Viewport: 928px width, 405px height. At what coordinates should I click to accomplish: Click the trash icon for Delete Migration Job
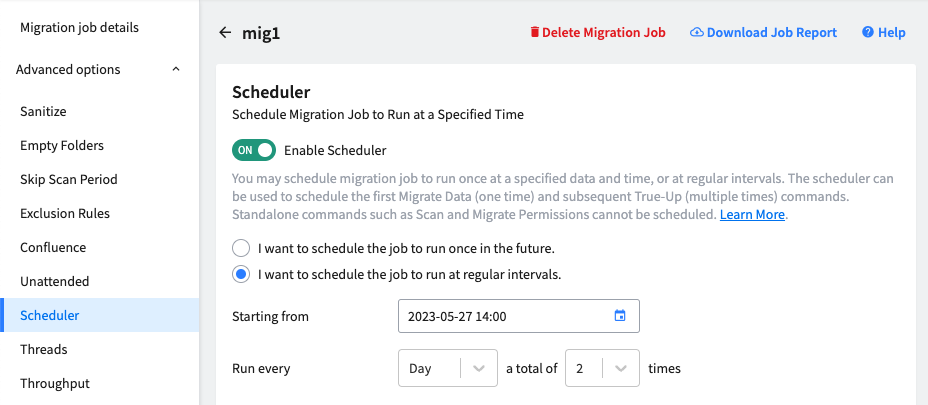[x=534, y=32]
